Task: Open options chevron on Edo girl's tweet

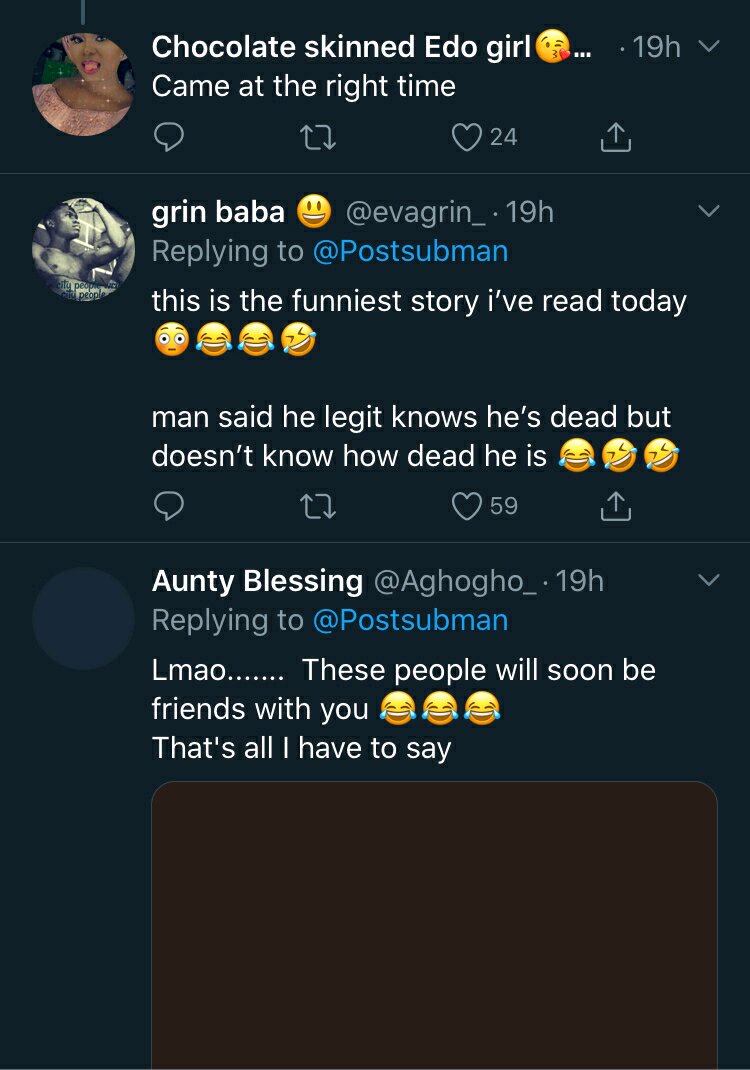Action: pos(707,47)
